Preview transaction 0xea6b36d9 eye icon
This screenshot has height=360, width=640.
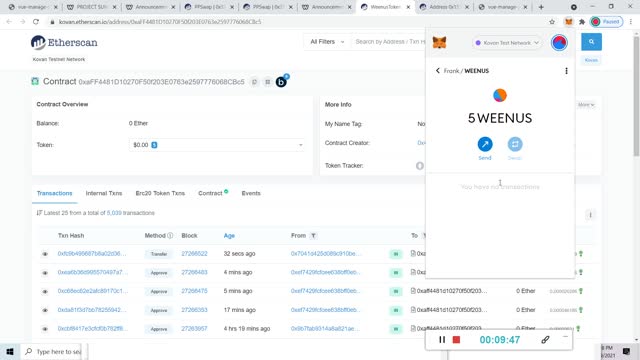[45, 273]
